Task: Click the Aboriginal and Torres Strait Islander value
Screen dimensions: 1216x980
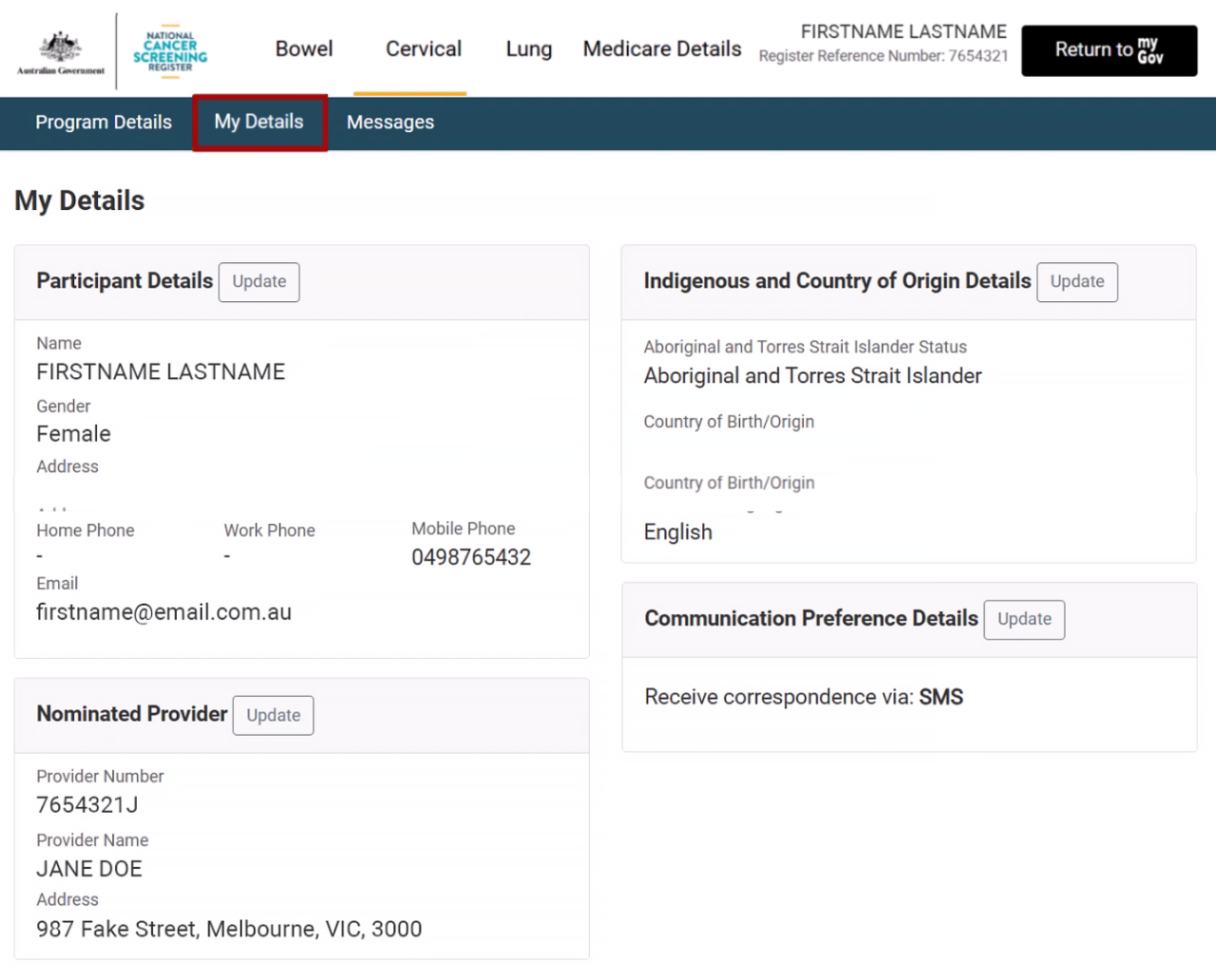Action: coord(812,376)
